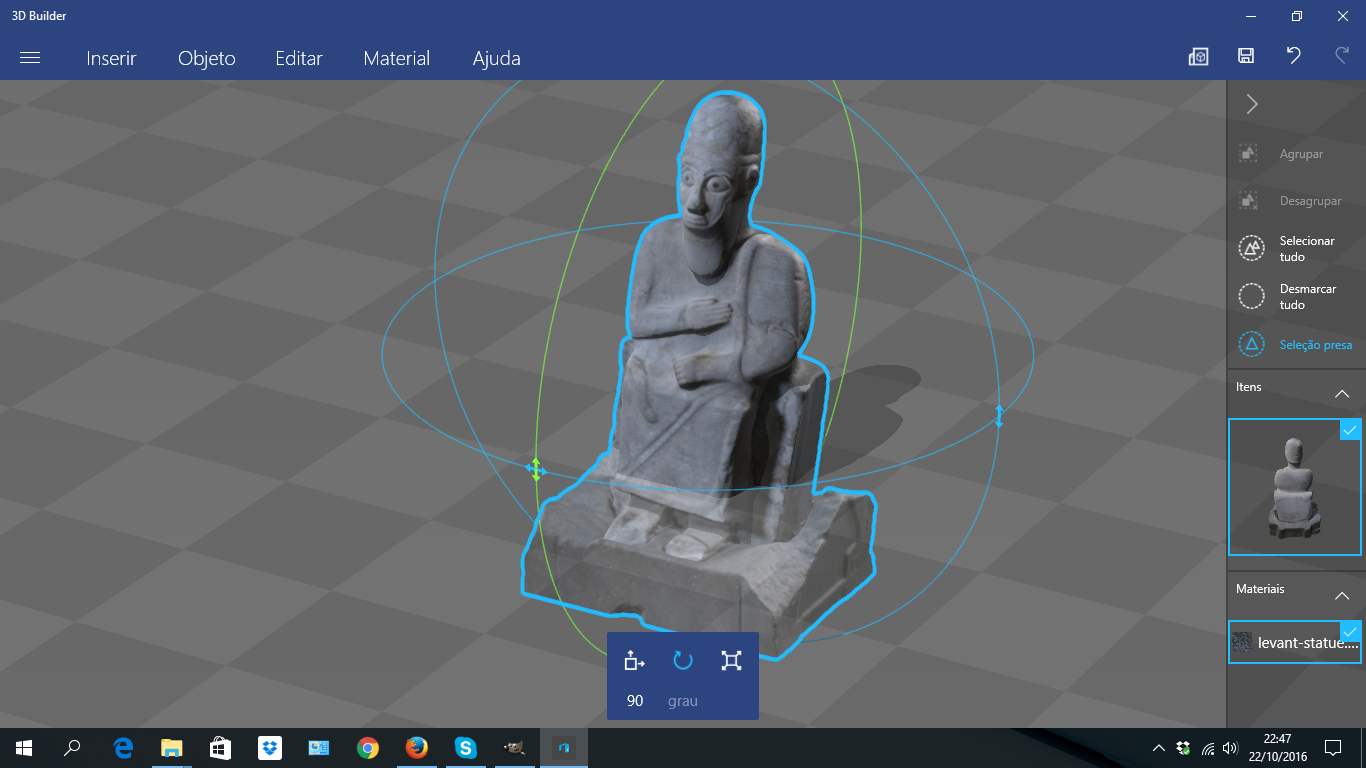Toggle the Seleção presa option

click(x=1296, y=345)
